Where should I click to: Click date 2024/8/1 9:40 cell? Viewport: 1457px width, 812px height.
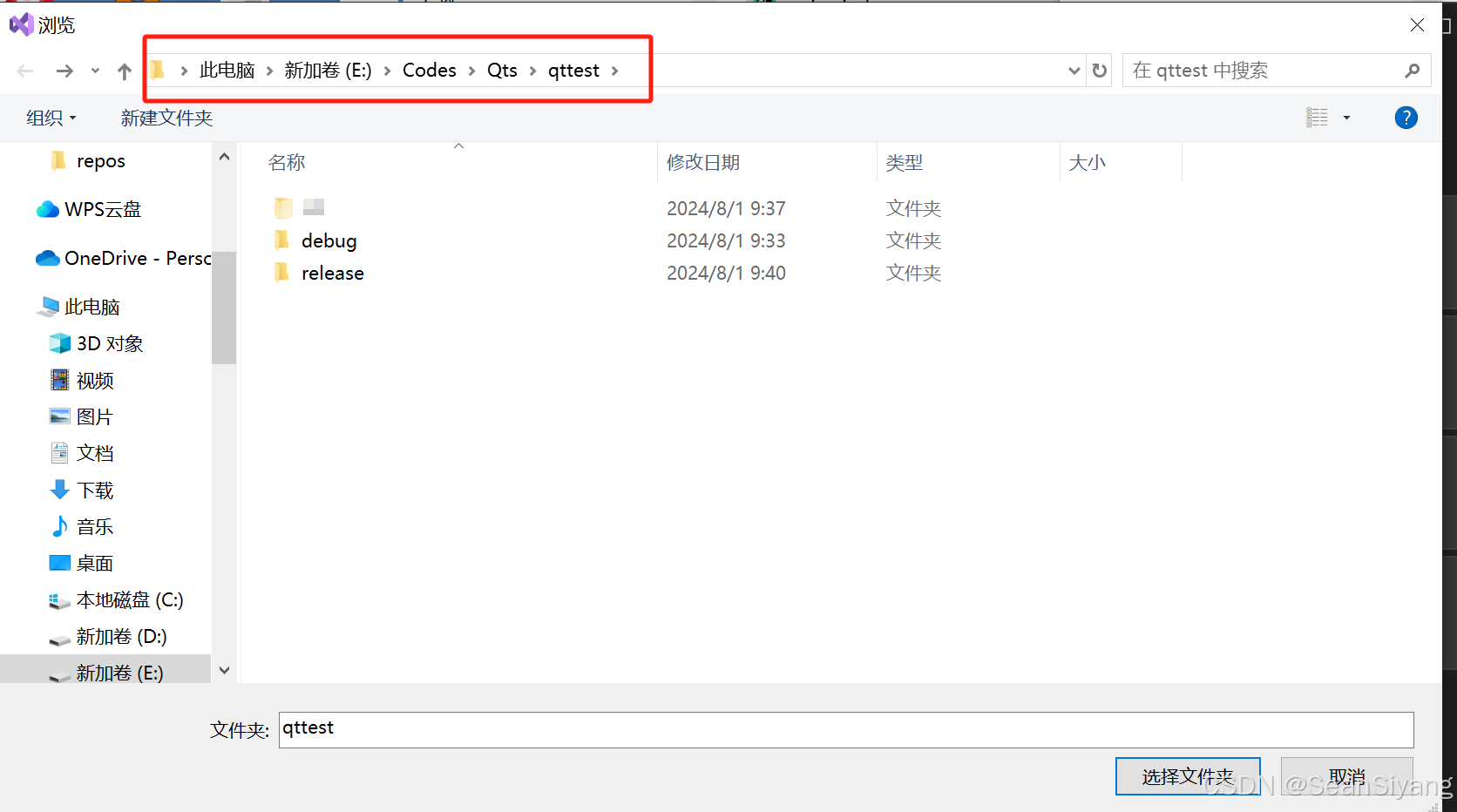(x=726, y=273)
